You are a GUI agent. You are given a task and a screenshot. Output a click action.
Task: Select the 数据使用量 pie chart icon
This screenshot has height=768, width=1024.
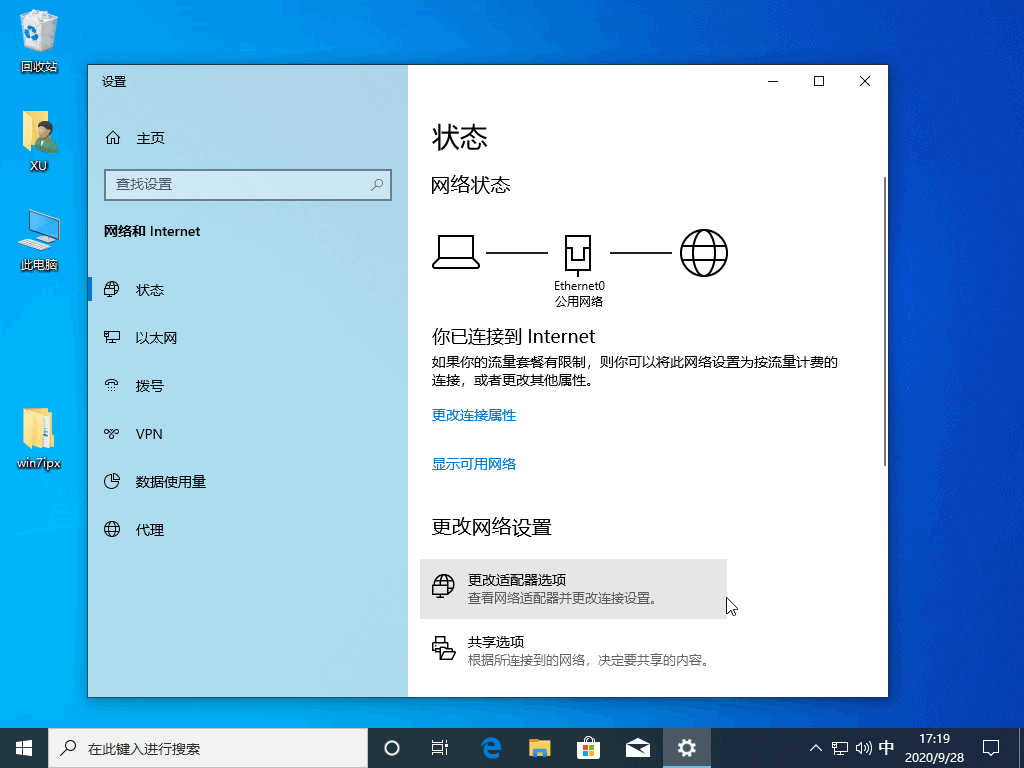pos(112,481)
